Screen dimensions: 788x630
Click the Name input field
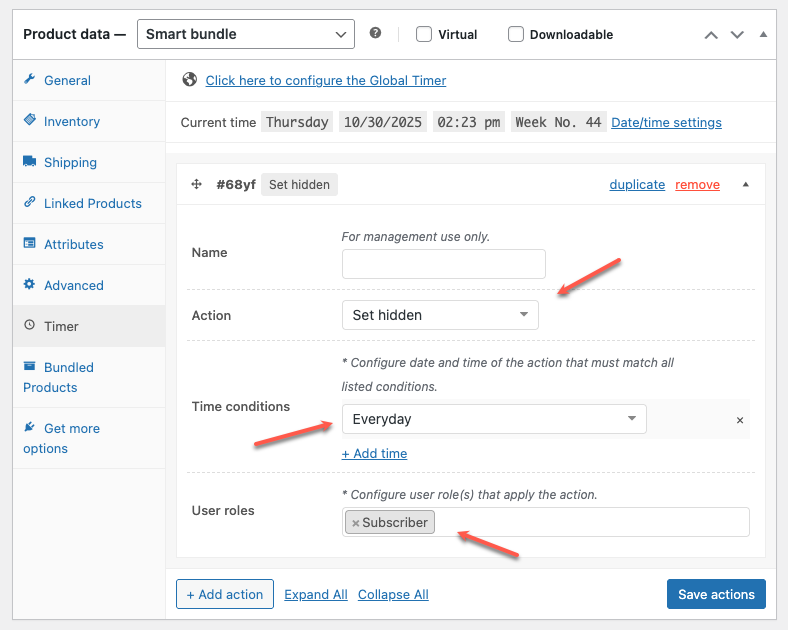[x=443, y=264]
